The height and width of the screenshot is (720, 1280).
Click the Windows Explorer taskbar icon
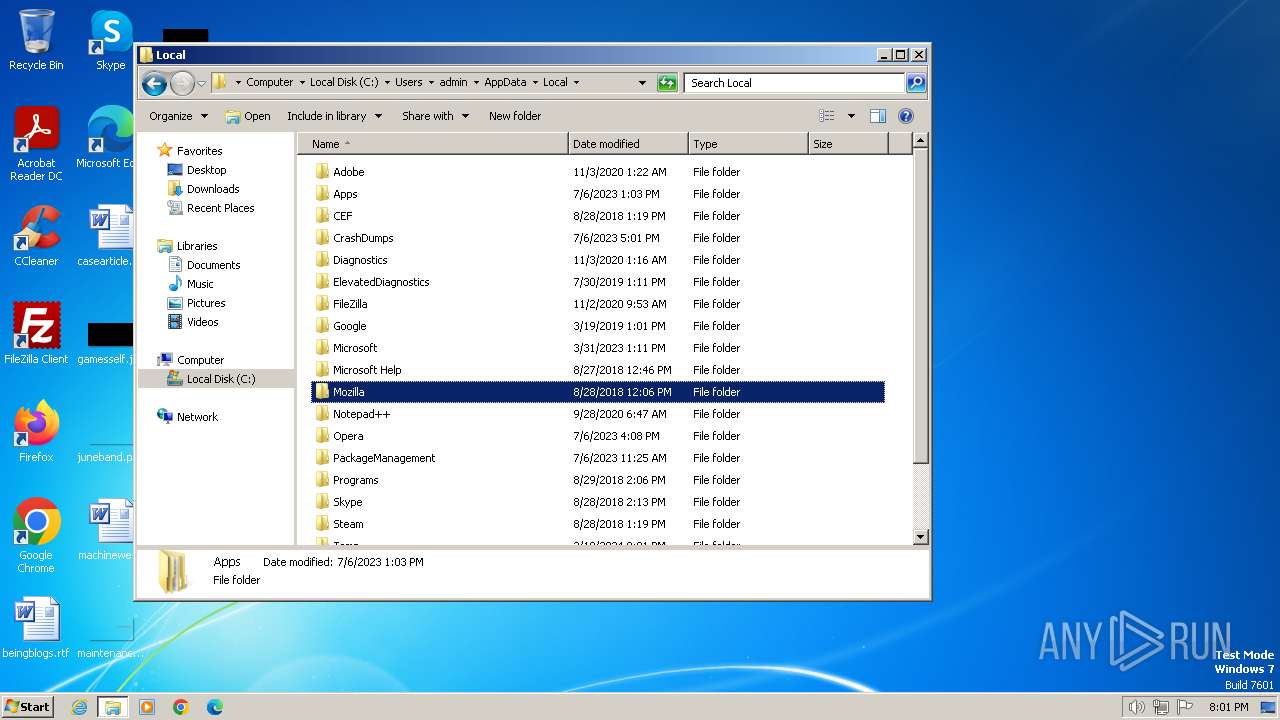click(112, 707)
